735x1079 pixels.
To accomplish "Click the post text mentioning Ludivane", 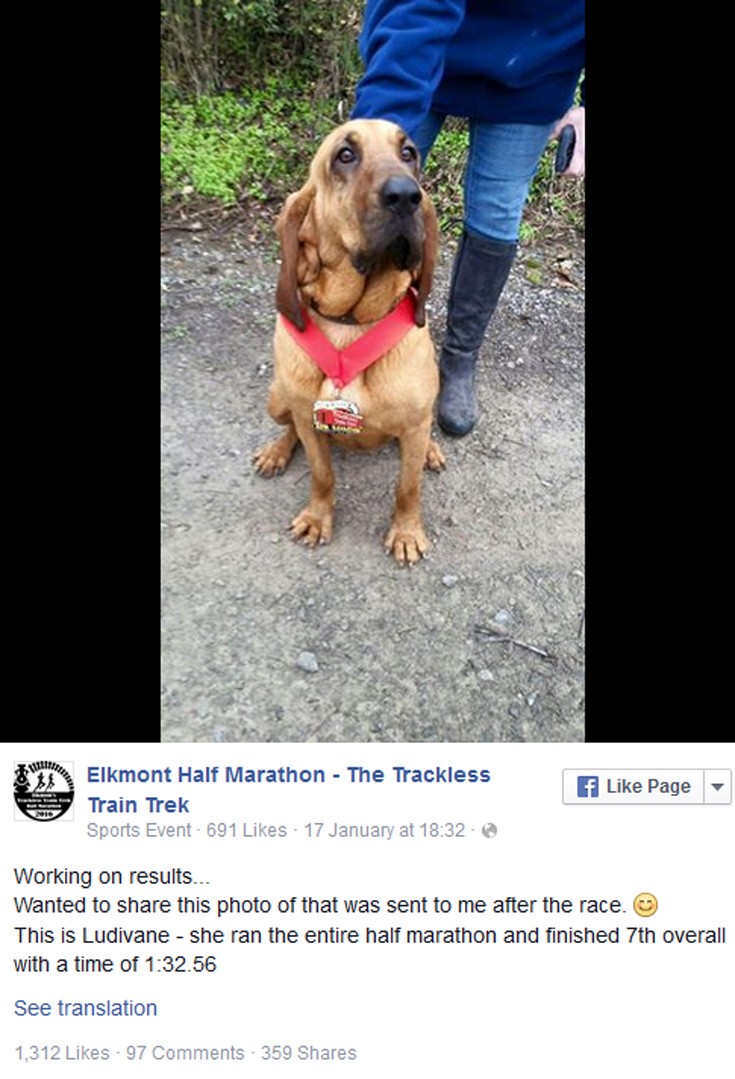I will (370, 950).
